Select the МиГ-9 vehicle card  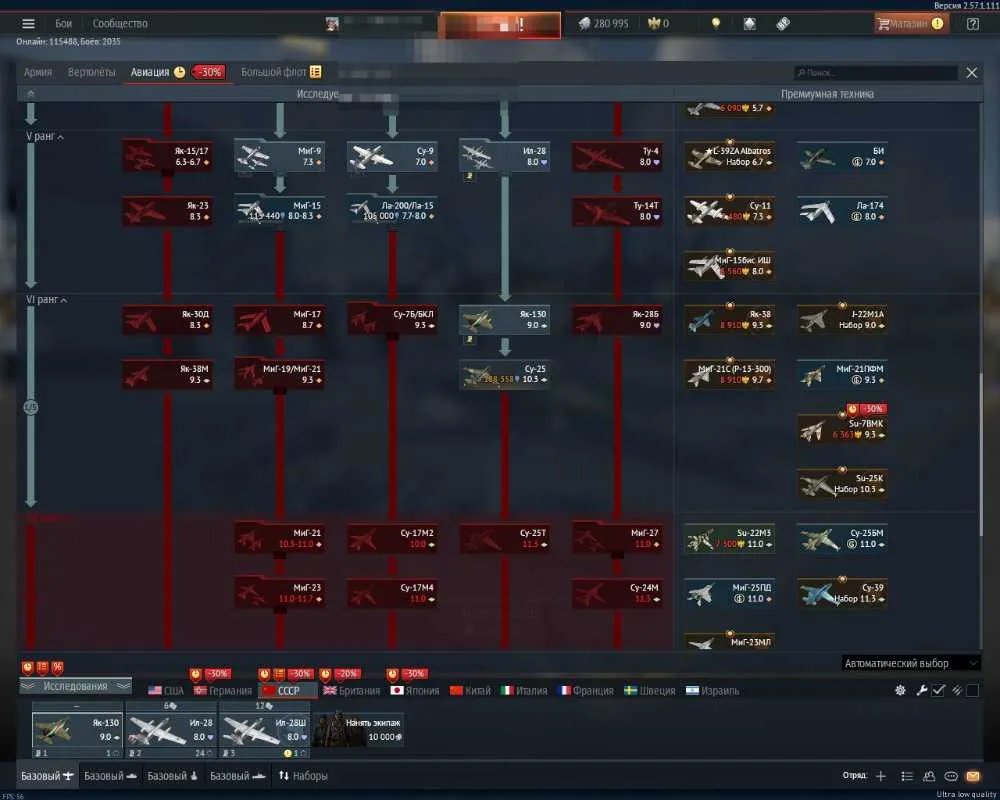click(x=279, y=156)
